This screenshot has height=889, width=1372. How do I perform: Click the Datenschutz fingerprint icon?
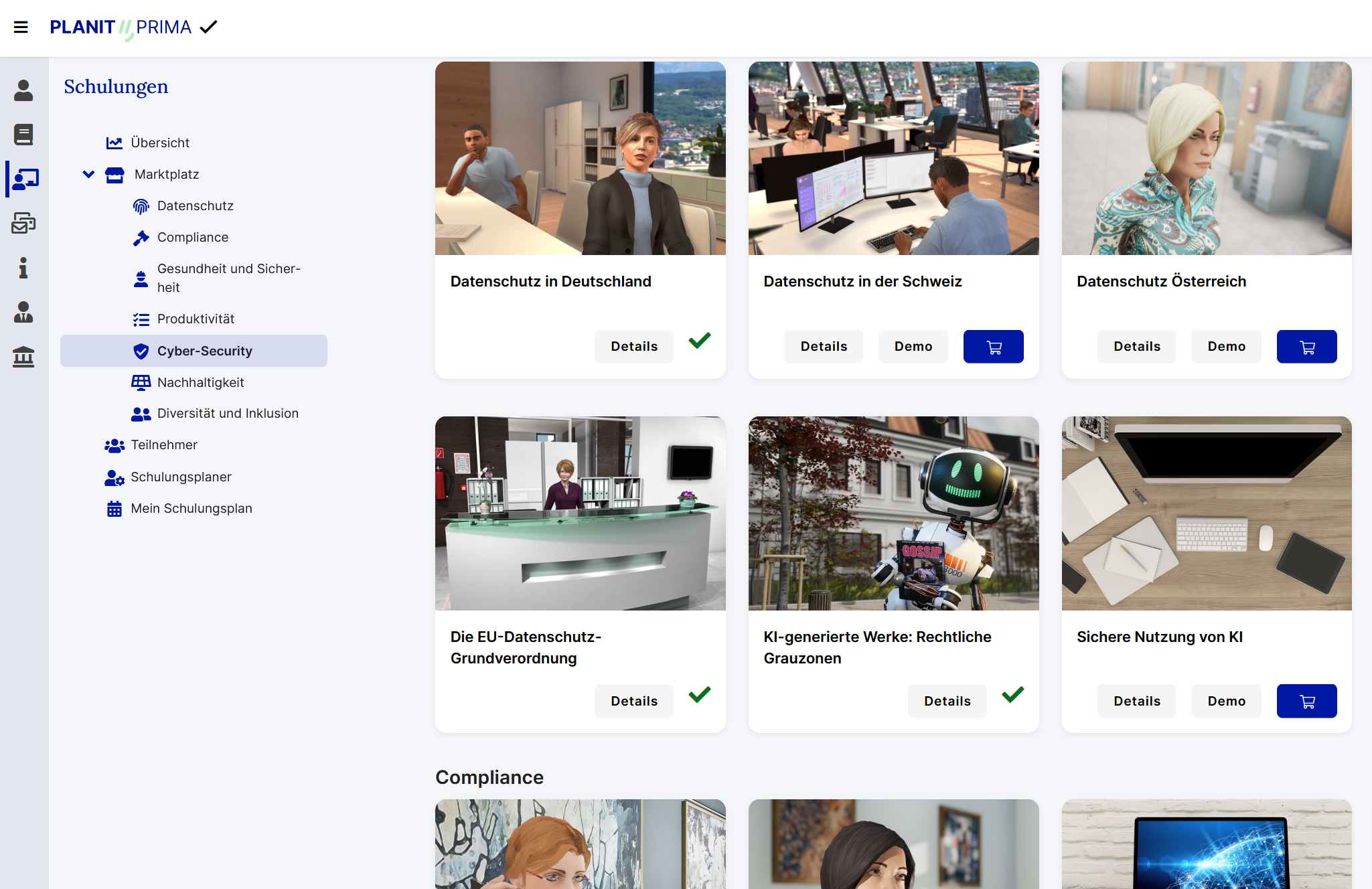click(x=141, y=207)
